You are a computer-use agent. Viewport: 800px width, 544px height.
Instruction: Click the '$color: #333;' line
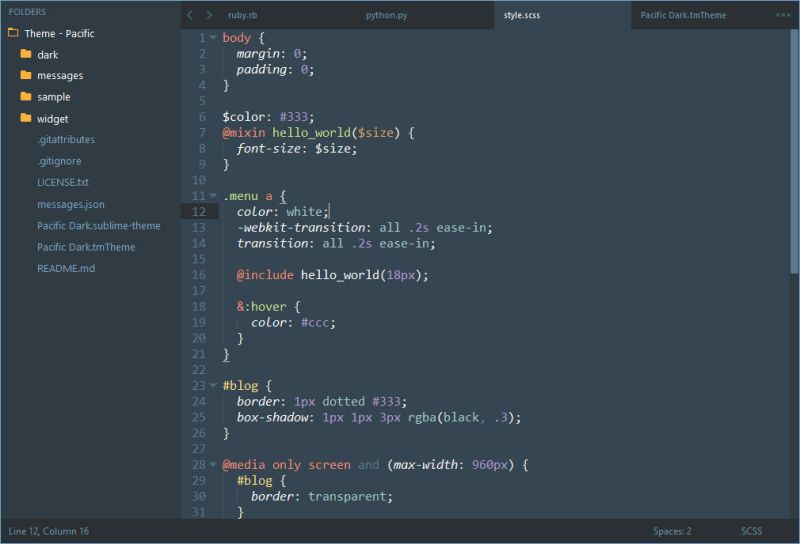(268, 116)
